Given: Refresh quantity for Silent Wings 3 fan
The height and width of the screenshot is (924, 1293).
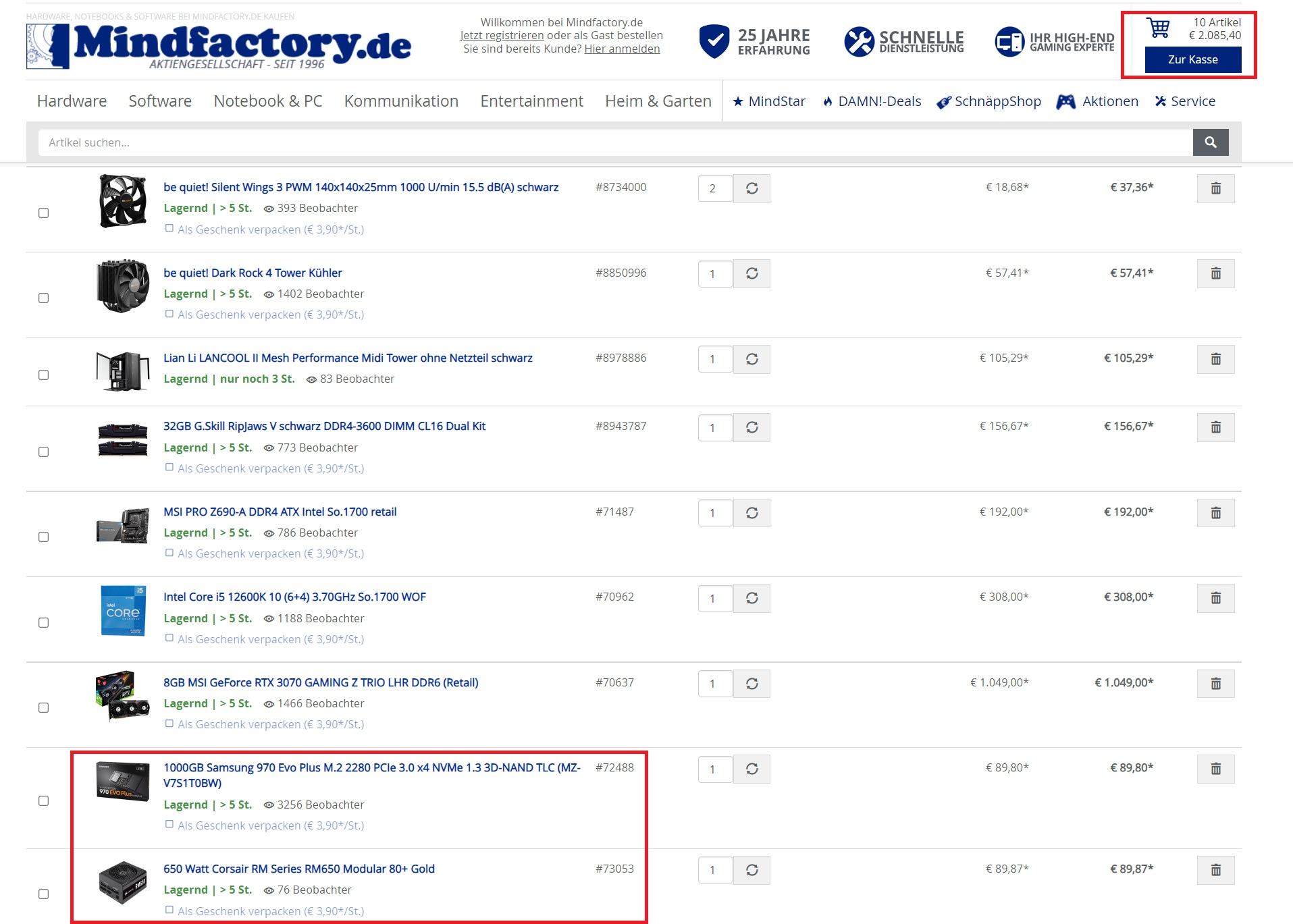Looking at the screenshot, I should tap(751, 188).
